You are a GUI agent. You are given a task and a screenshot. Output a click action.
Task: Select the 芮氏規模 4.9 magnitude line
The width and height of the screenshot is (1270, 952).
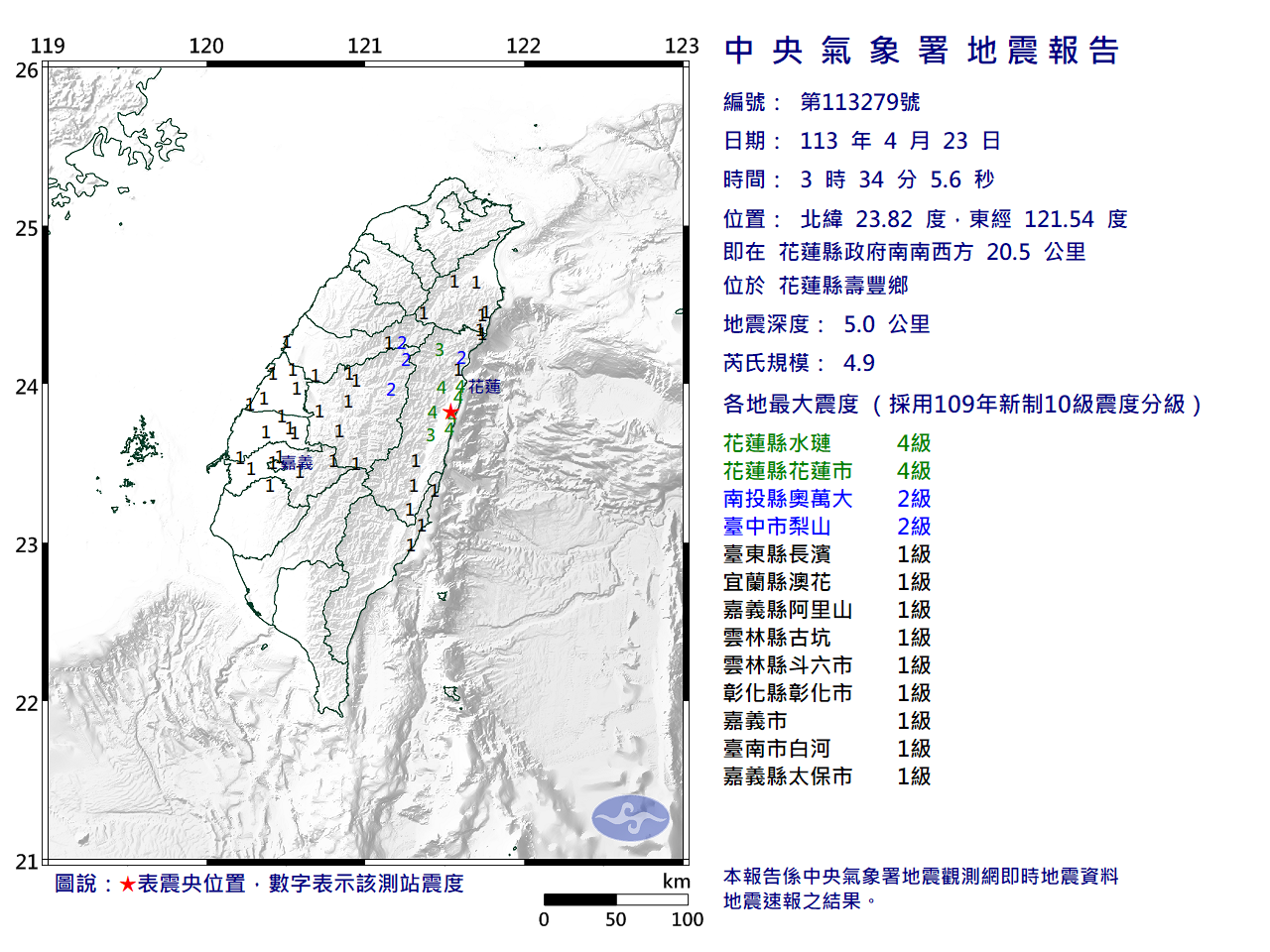click(x=799, y=363)
